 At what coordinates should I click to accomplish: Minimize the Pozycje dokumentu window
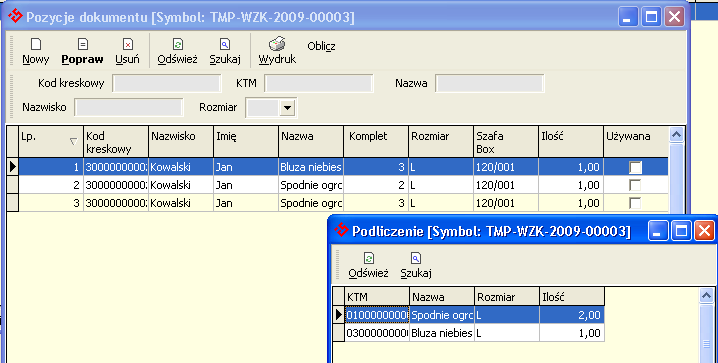628,17
